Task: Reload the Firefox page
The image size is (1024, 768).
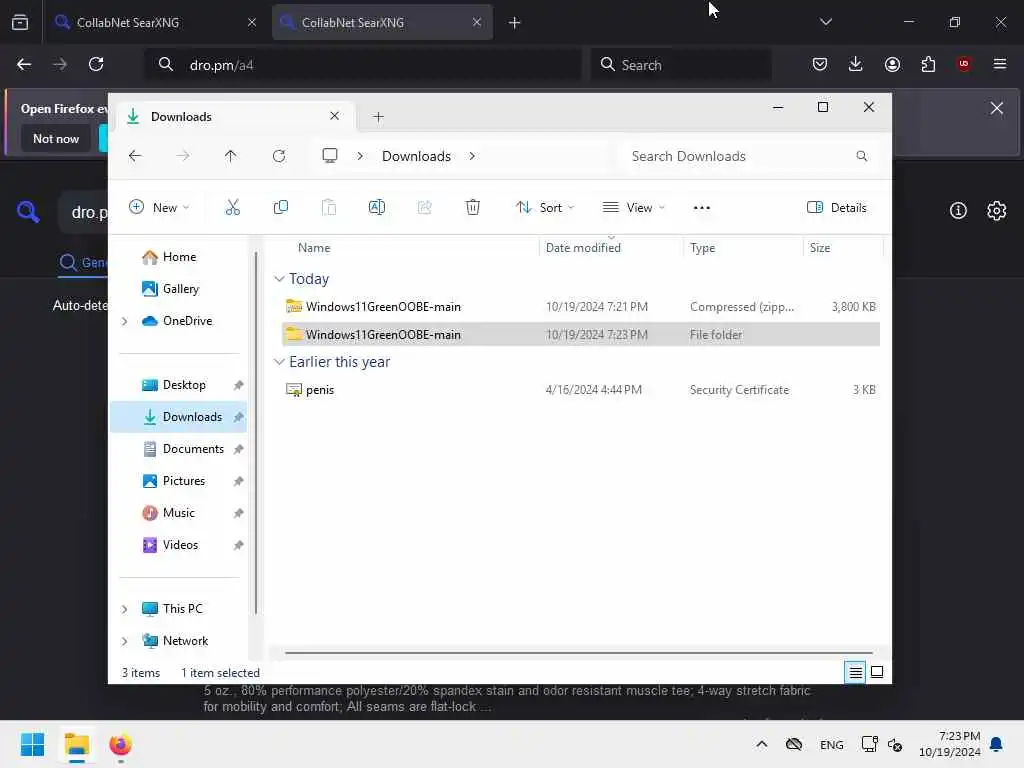Action: coord(96,64)
